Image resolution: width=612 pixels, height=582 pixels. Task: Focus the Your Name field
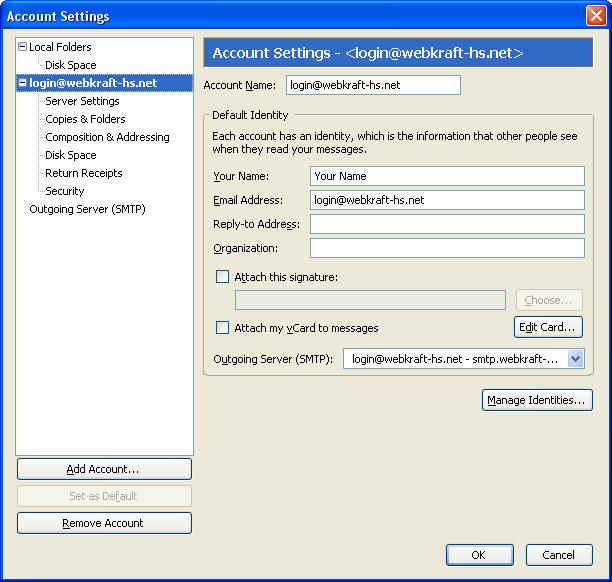coord(447,176)
